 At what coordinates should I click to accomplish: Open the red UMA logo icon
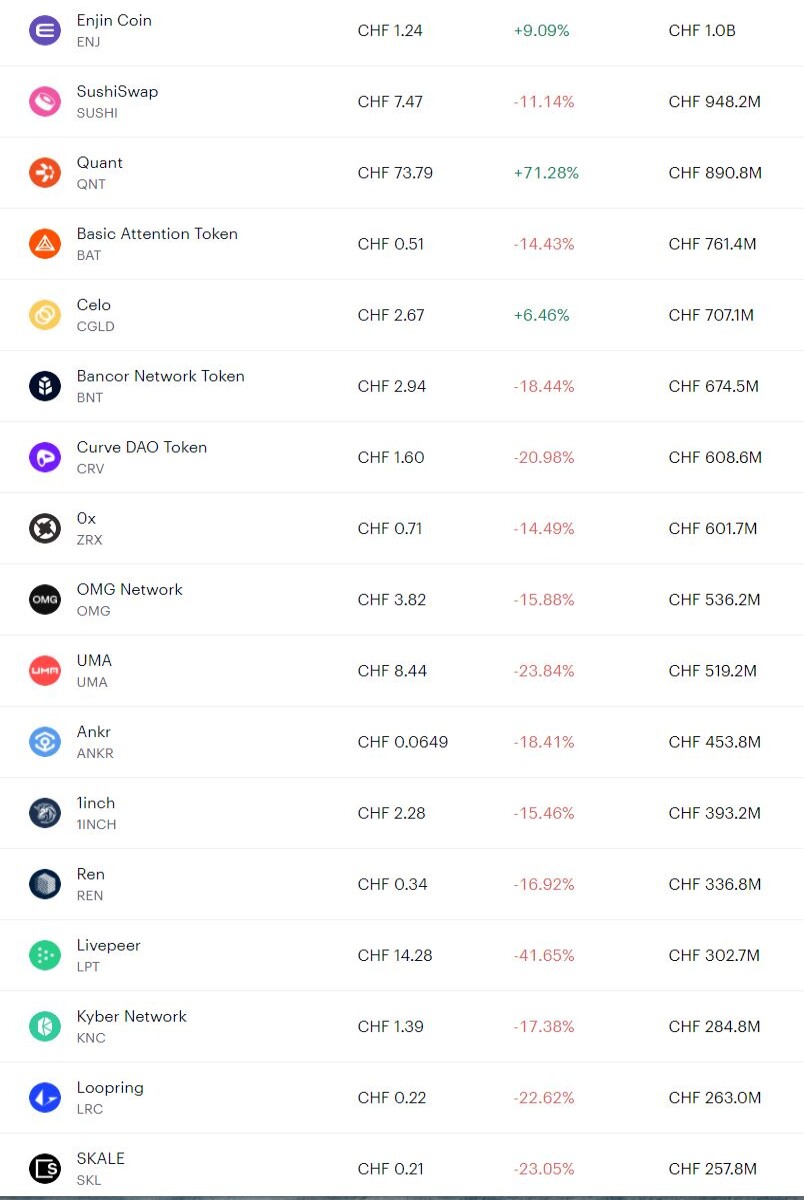45,670
